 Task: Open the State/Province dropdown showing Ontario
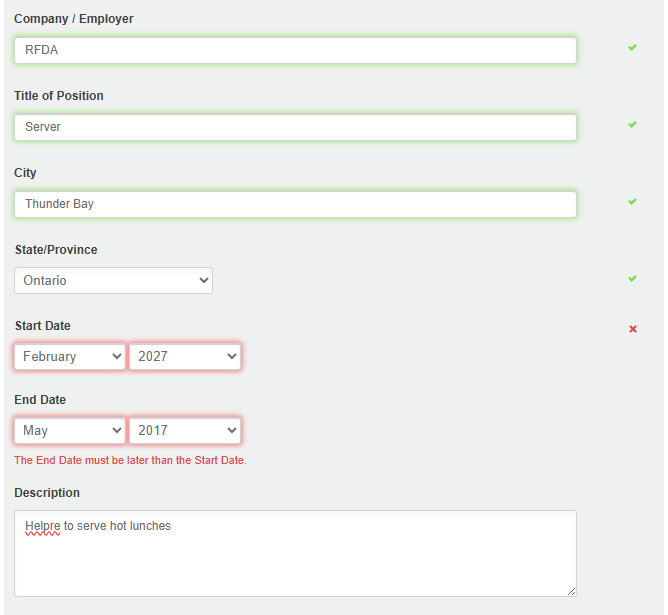point(113,281)
